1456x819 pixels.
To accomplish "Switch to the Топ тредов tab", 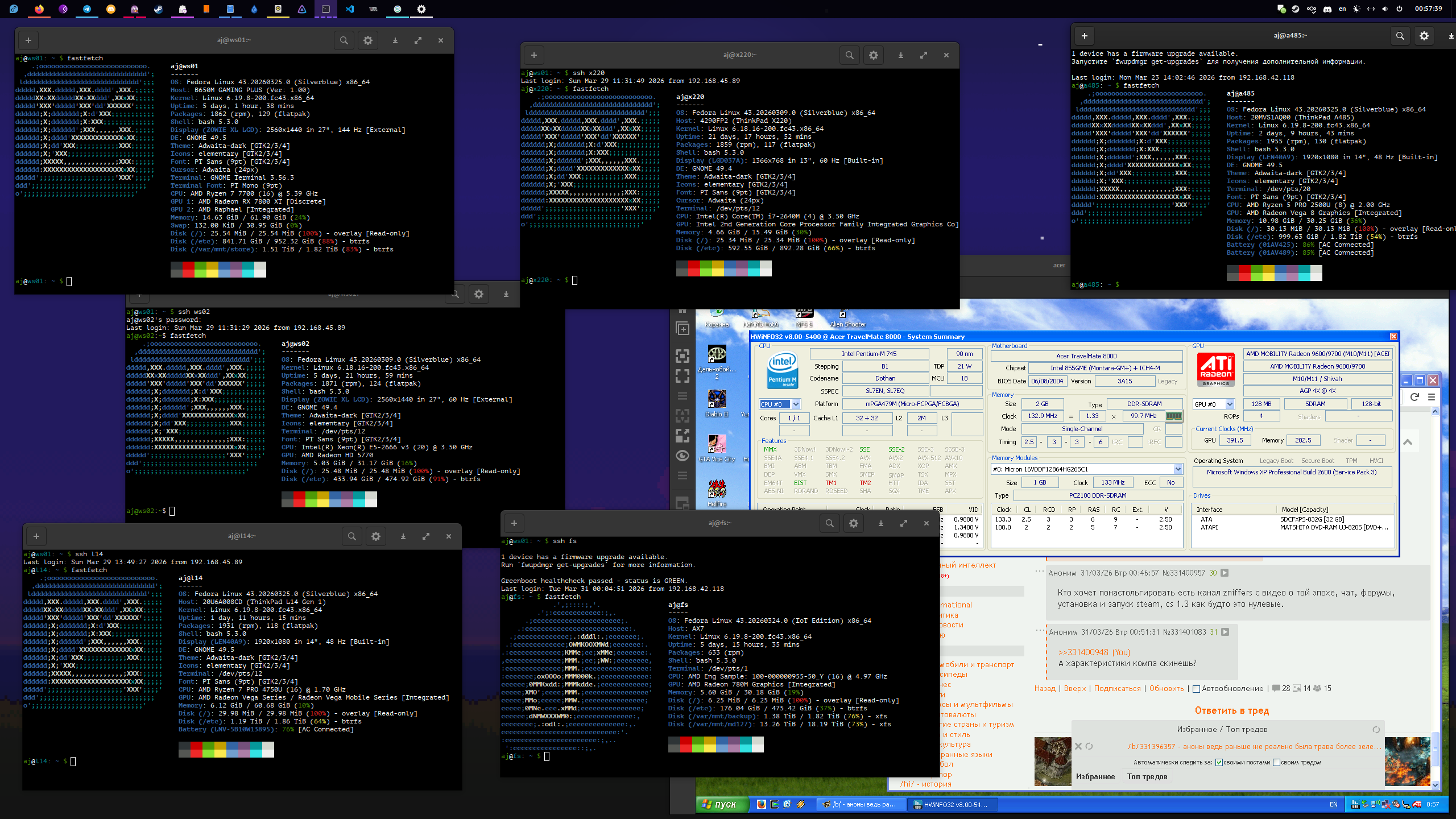I will pyautogui.click(x=1147, y=777).
